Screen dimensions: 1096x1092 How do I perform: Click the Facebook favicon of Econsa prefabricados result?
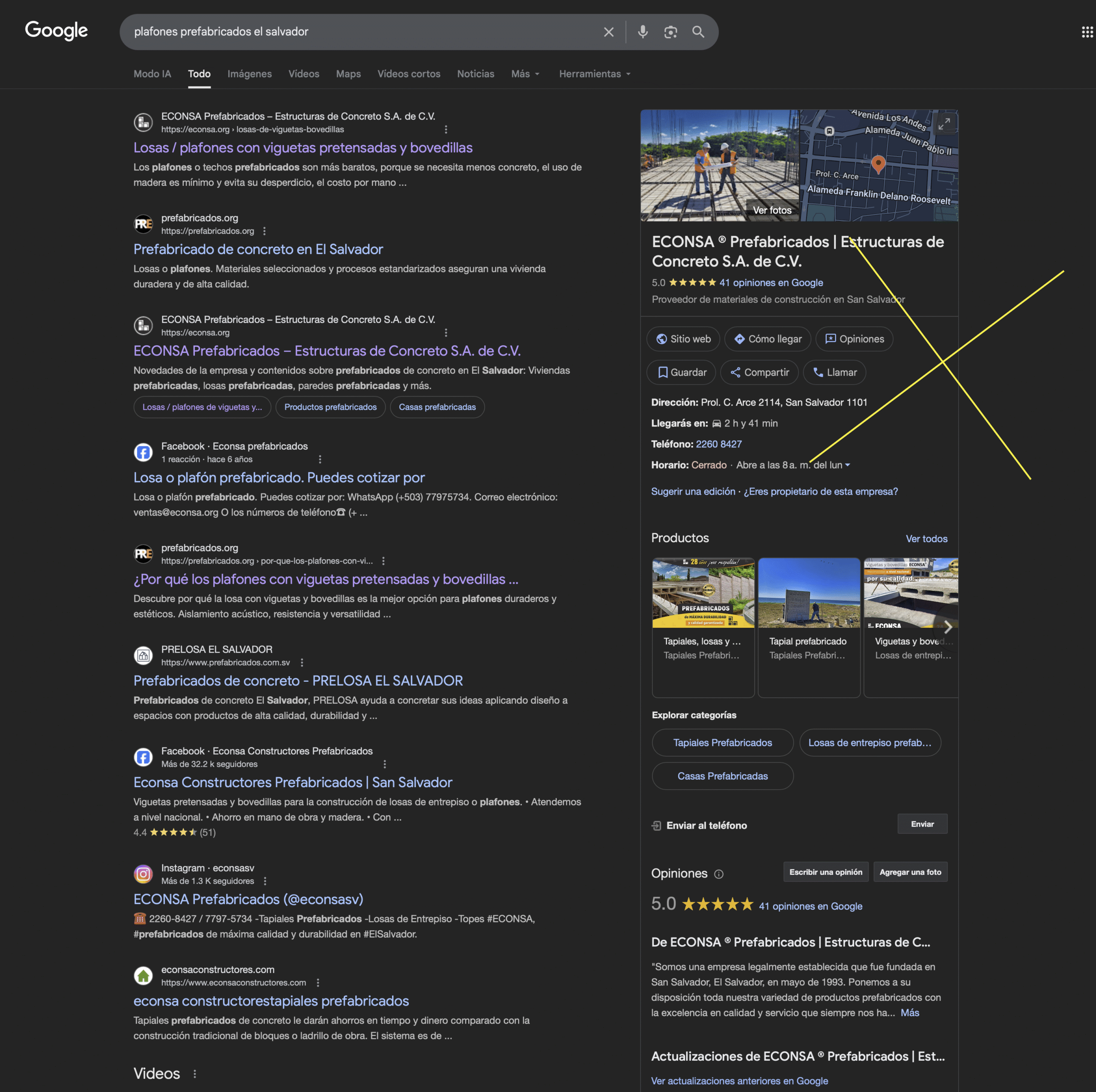pyautogui.click(x=143, y=452)
